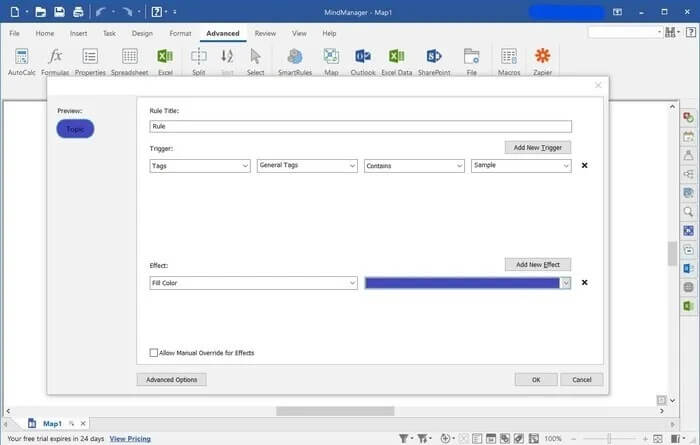Click the New document icon
The image size is (700, 445).
(15, 12)
